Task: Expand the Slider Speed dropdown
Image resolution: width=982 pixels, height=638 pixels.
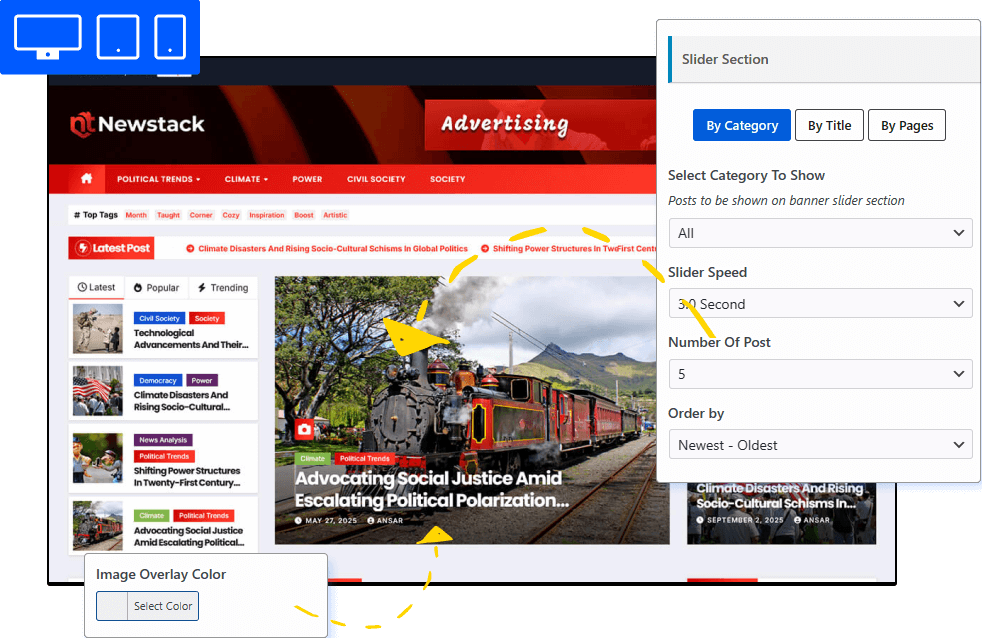Action: (820, 304)
